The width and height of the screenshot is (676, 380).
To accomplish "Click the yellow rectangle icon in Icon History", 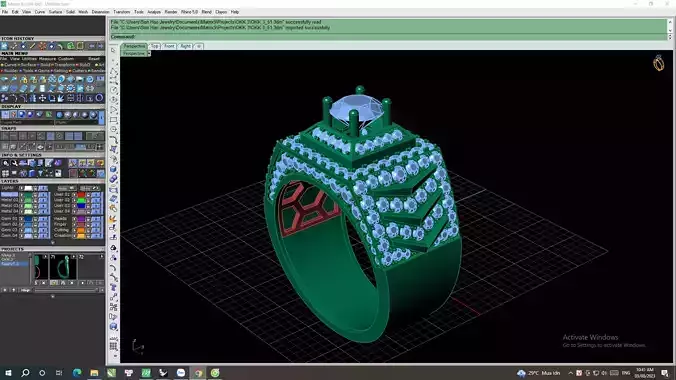I will pos(80,46).
